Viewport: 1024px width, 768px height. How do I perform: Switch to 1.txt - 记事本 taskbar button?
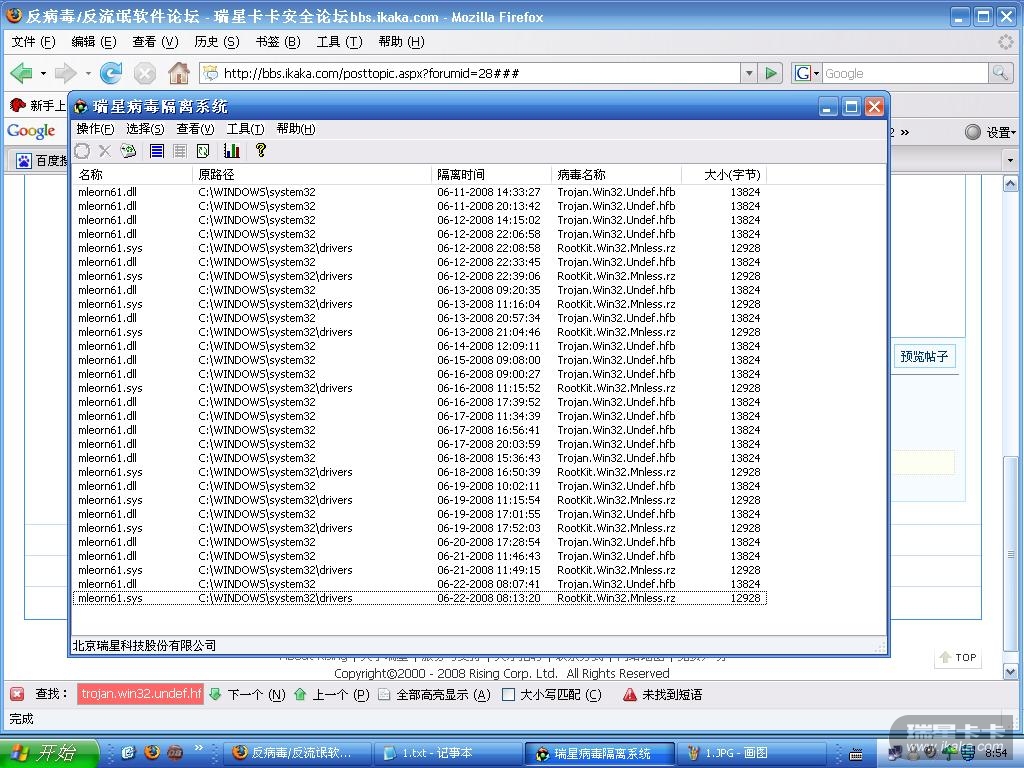449,753
